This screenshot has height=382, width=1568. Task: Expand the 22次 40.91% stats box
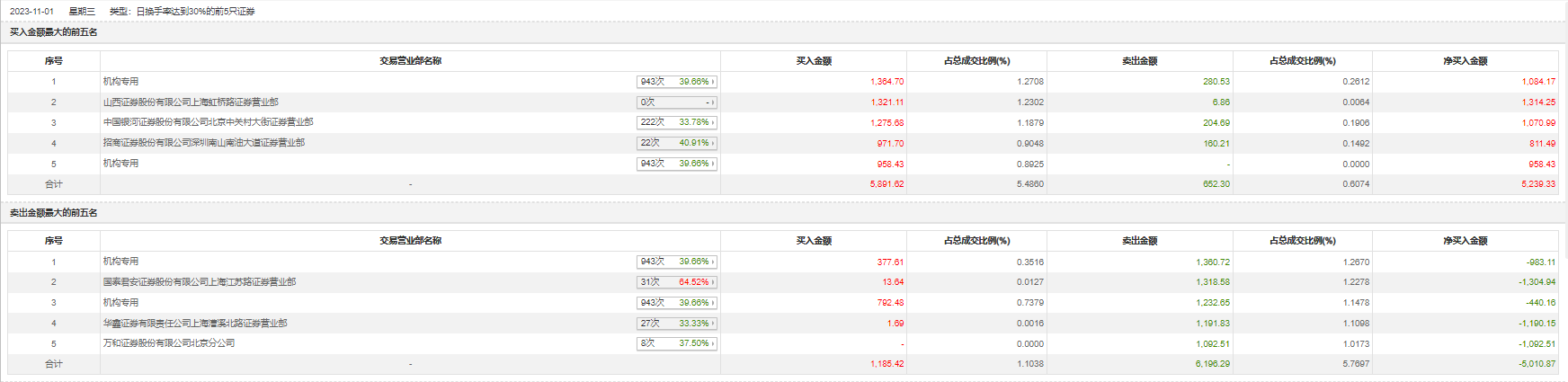713,143
